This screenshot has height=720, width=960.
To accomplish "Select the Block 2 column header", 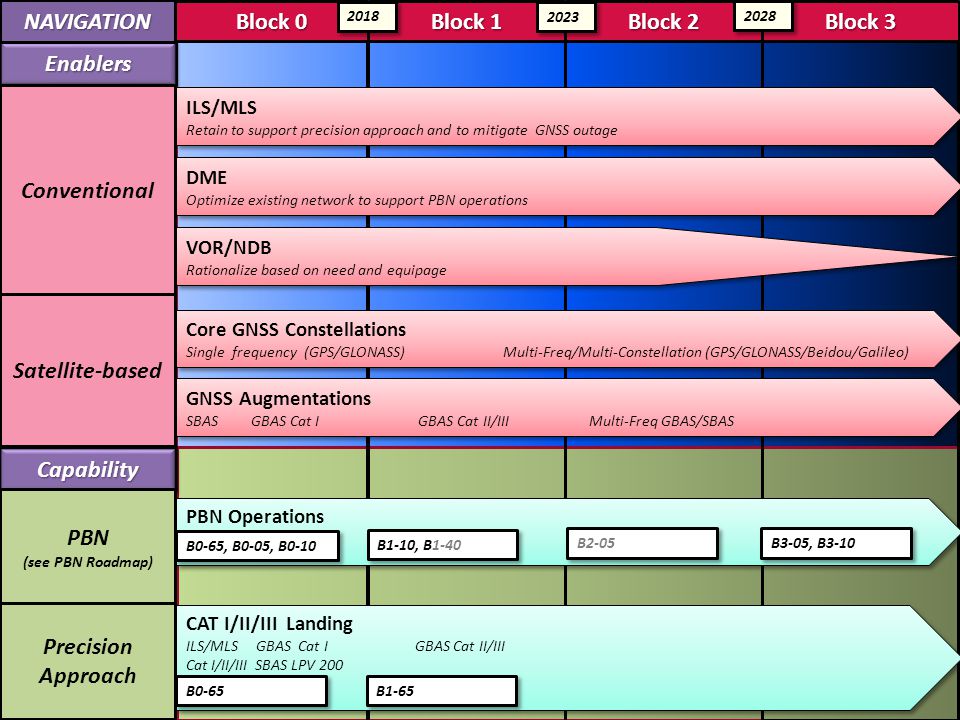I will (663, 22).
